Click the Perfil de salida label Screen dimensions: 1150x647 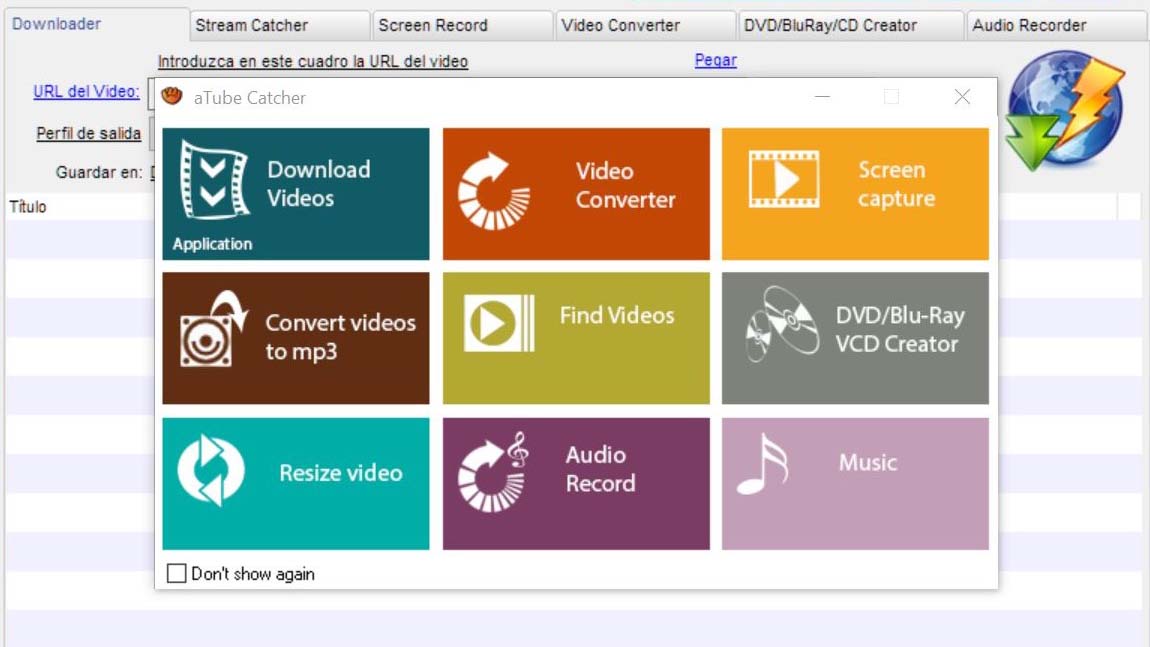[89, 134]
